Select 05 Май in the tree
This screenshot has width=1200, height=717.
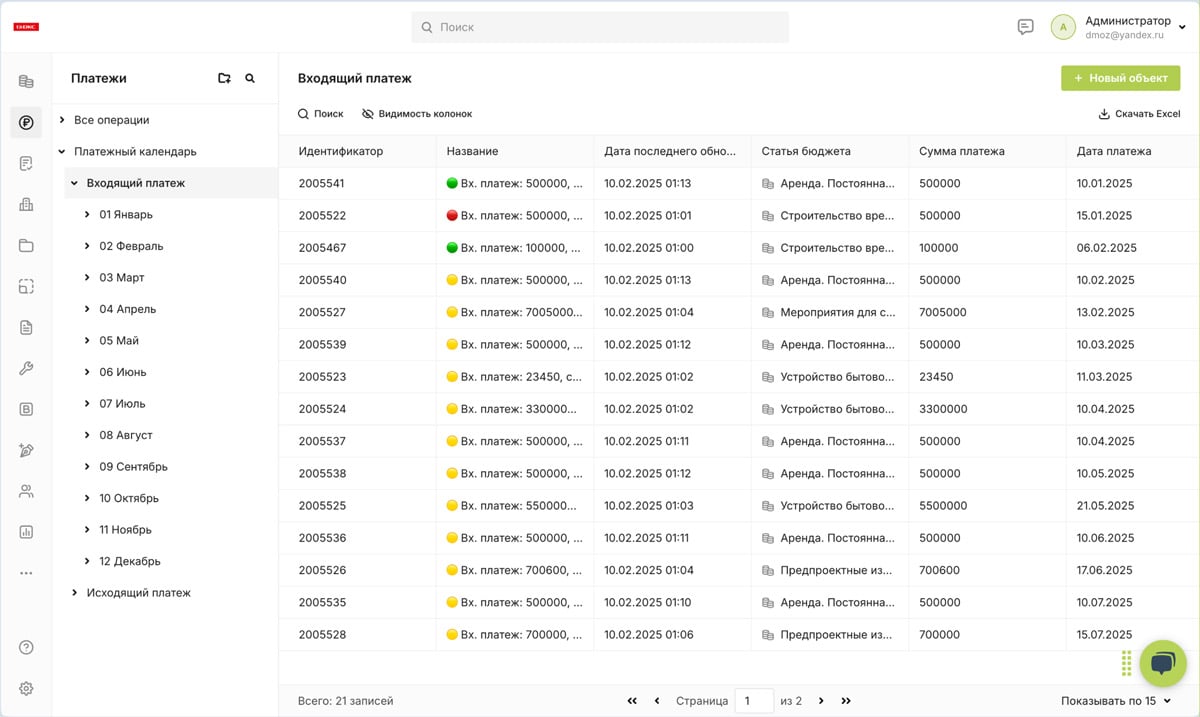118,340
